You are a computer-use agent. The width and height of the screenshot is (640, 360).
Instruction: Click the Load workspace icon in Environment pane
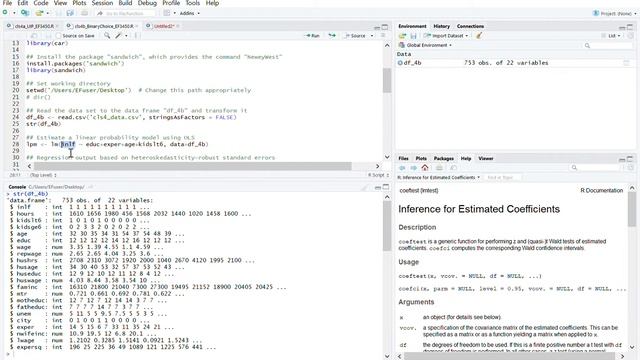click(402, 36)
